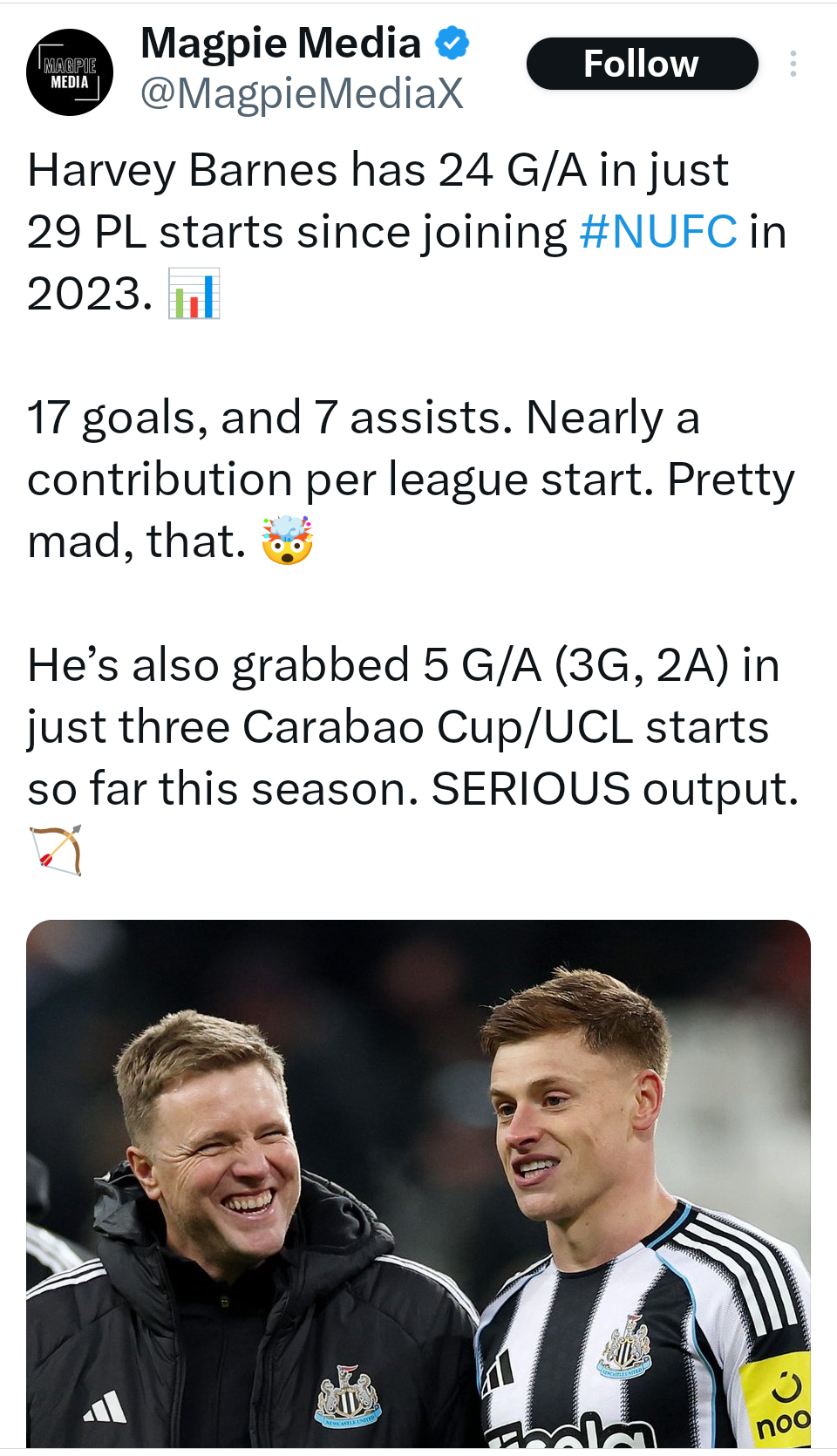Open the #NUFC hashtag link
This screenshot has width=837, height=1456.
click(x=658, y=232)
